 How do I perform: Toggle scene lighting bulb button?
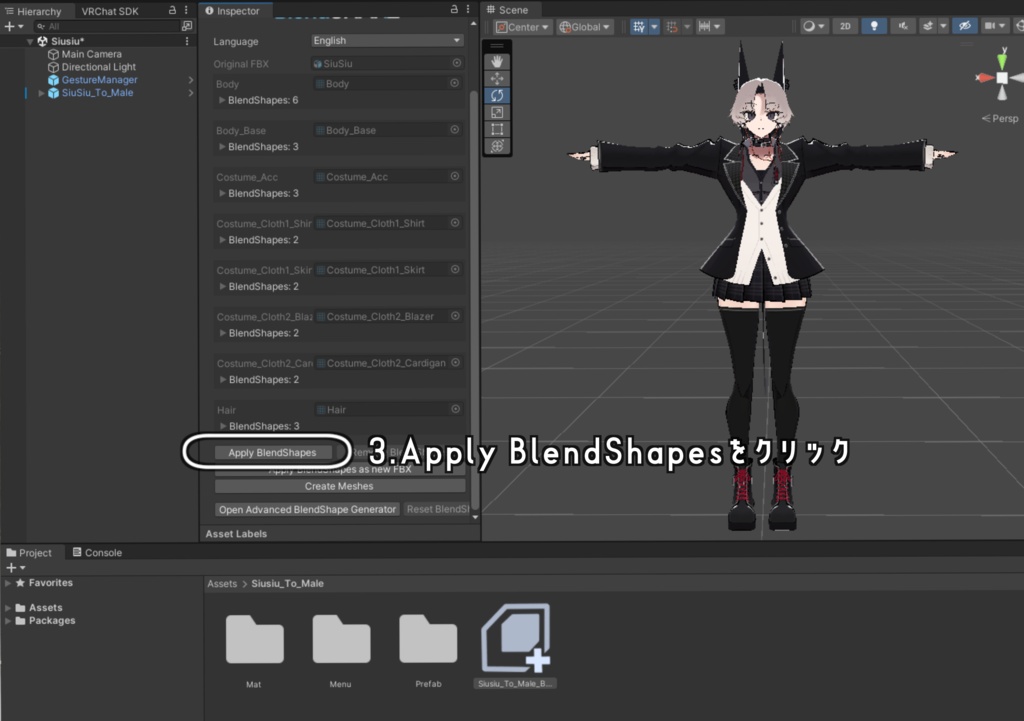pos(874,26)
